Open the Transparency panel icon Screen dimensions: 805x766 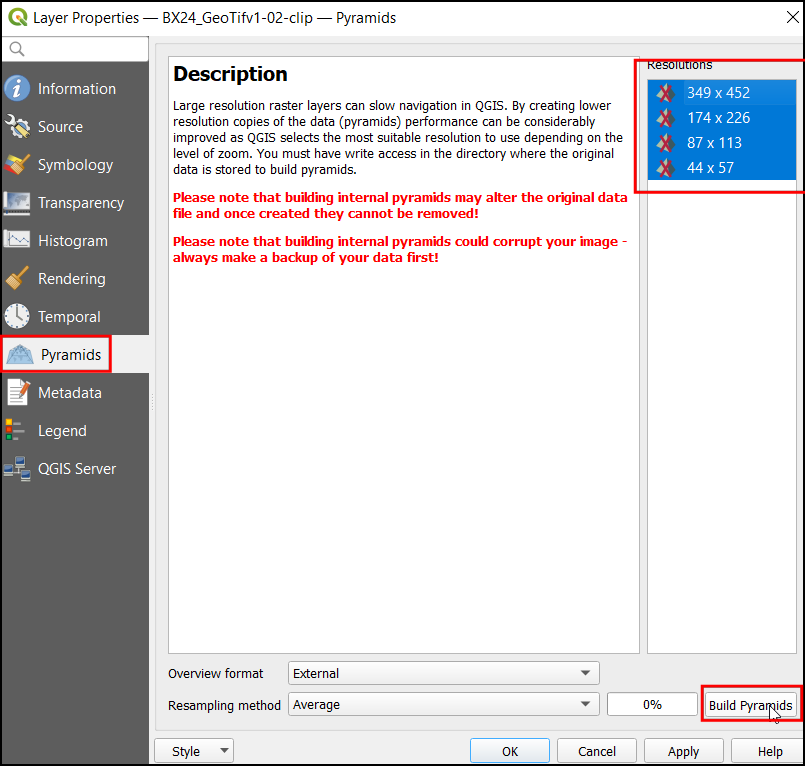point(18,203)
